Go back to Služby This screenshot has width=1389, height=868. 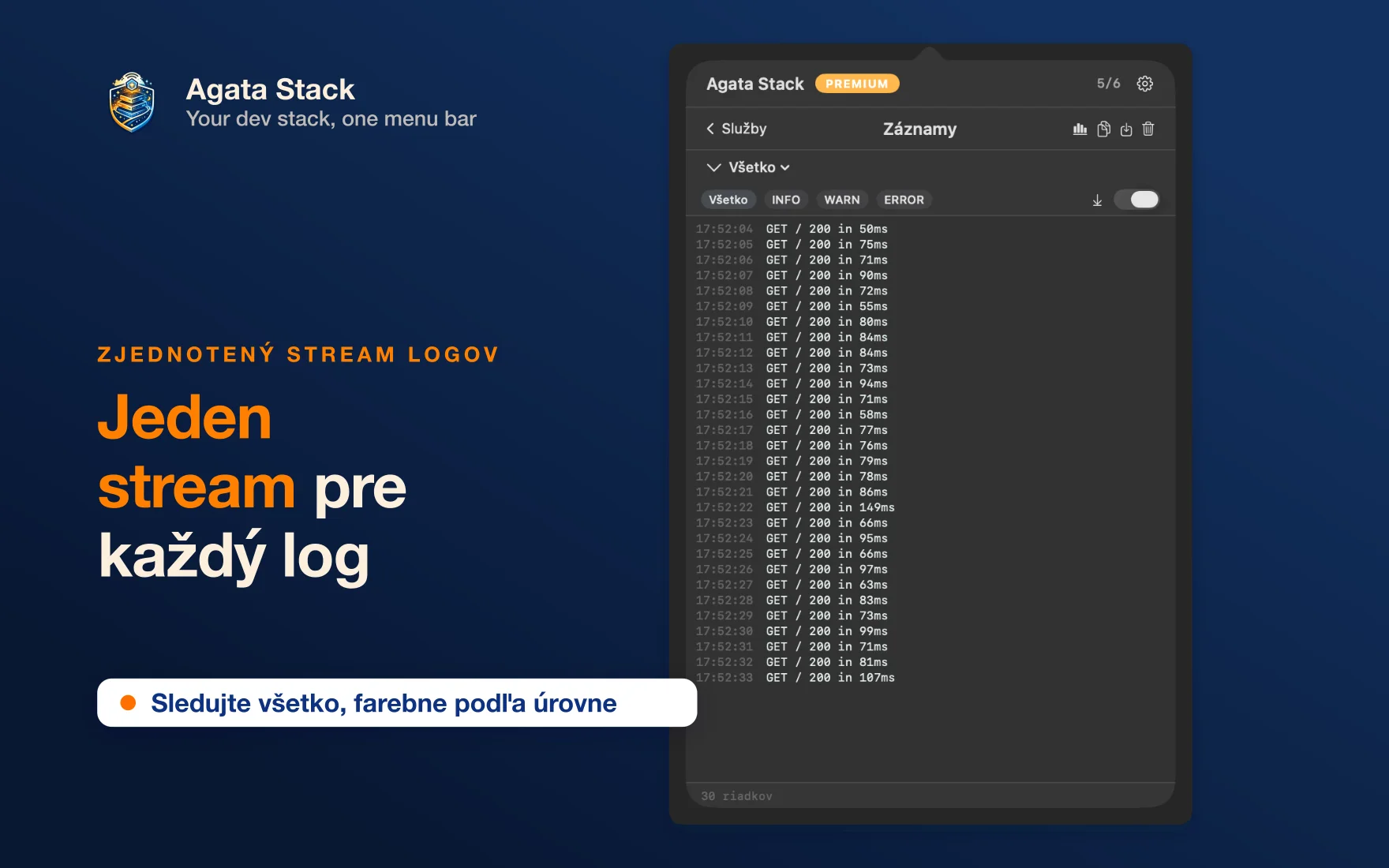736,129
